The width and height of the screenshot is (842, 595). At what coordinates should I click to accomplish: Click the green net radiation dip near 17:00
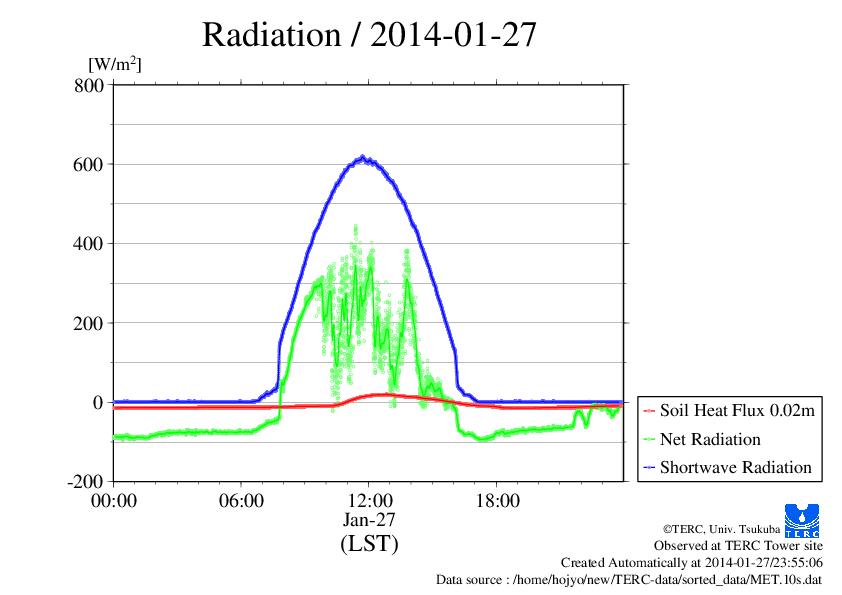click(482, 438)
